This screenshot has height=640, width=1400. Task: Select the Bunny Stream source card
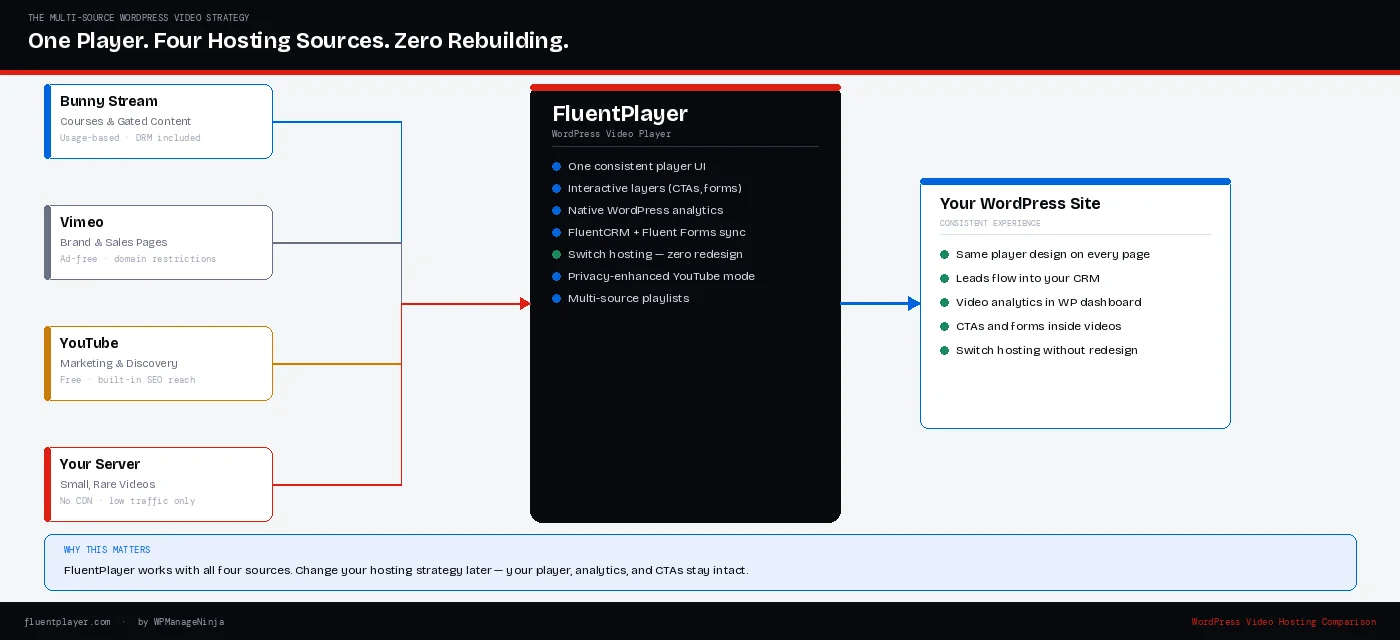(x=157, y=120)
